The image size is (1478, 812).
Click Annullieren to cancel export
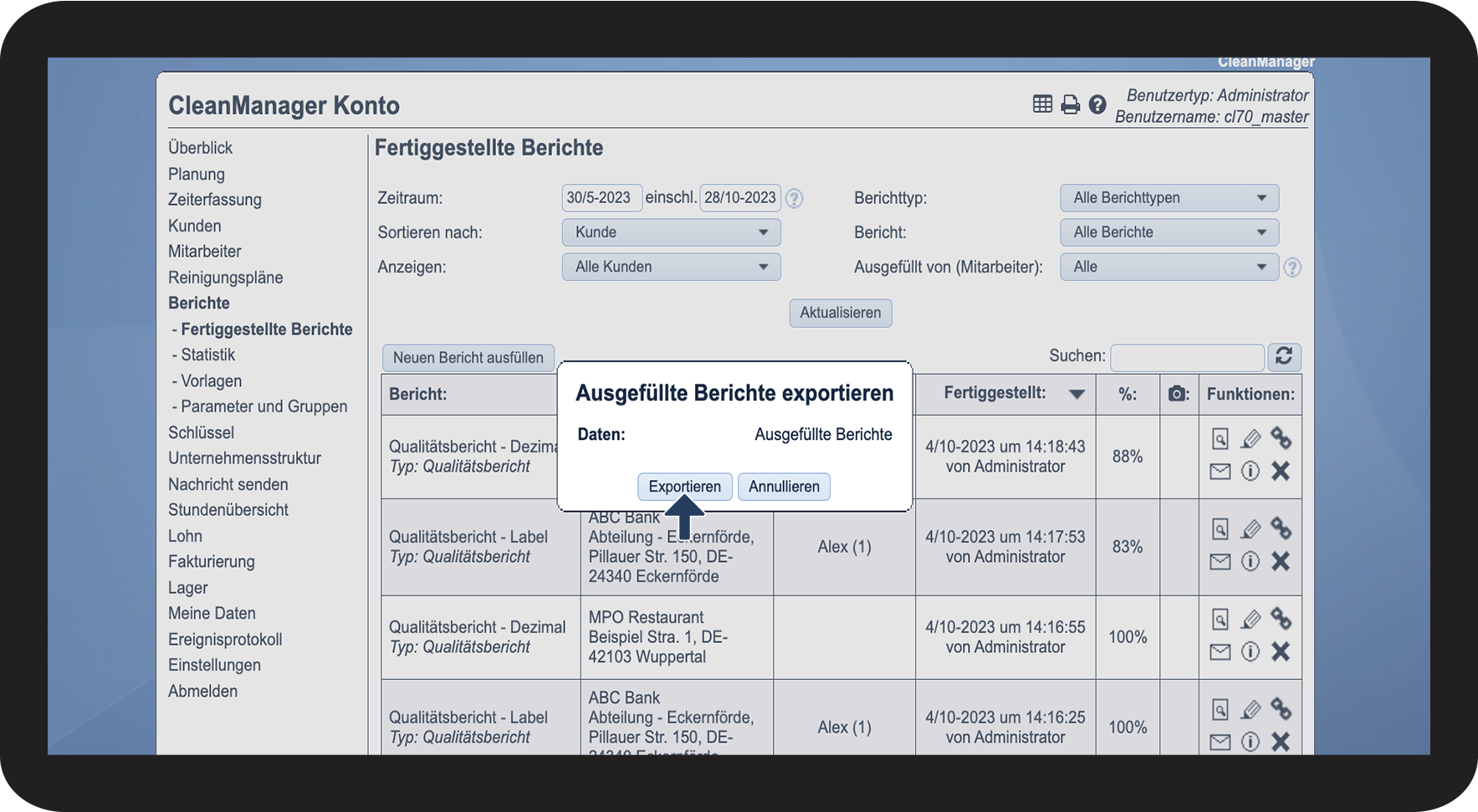point(784,487)
